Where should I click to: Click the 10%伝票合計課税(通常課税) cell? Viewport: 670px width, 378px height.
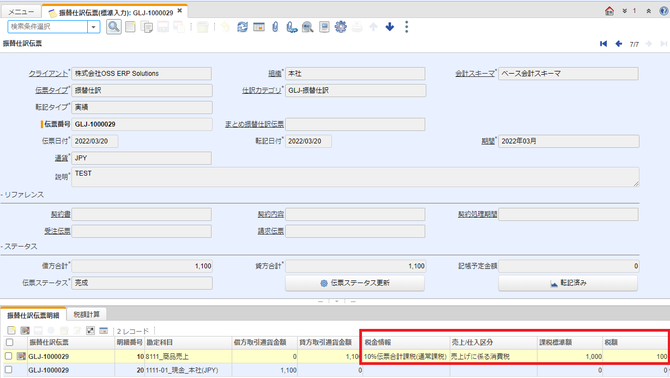click(406, 356)
